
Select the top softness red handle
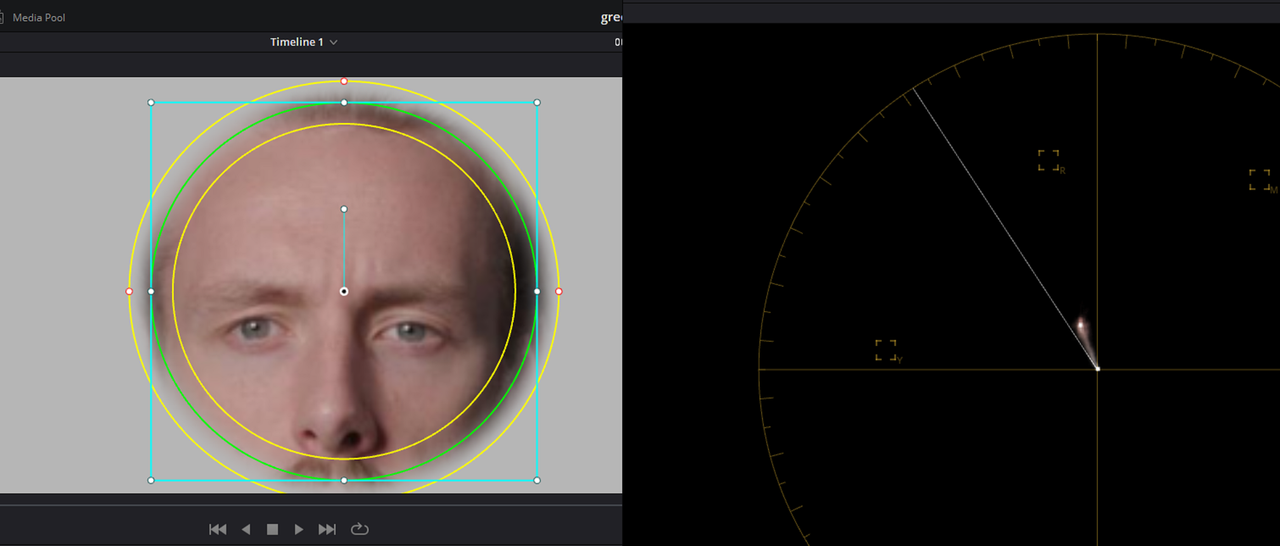pos(344,81)
